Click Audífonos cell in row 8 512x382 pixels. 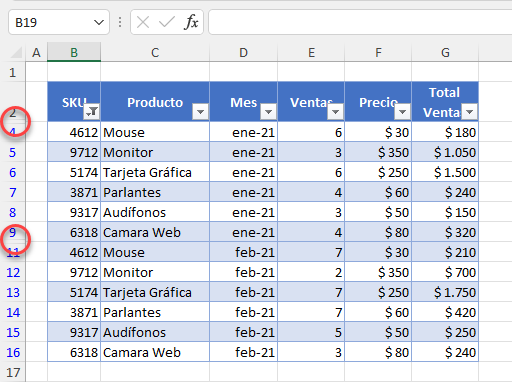coord(155,212)
